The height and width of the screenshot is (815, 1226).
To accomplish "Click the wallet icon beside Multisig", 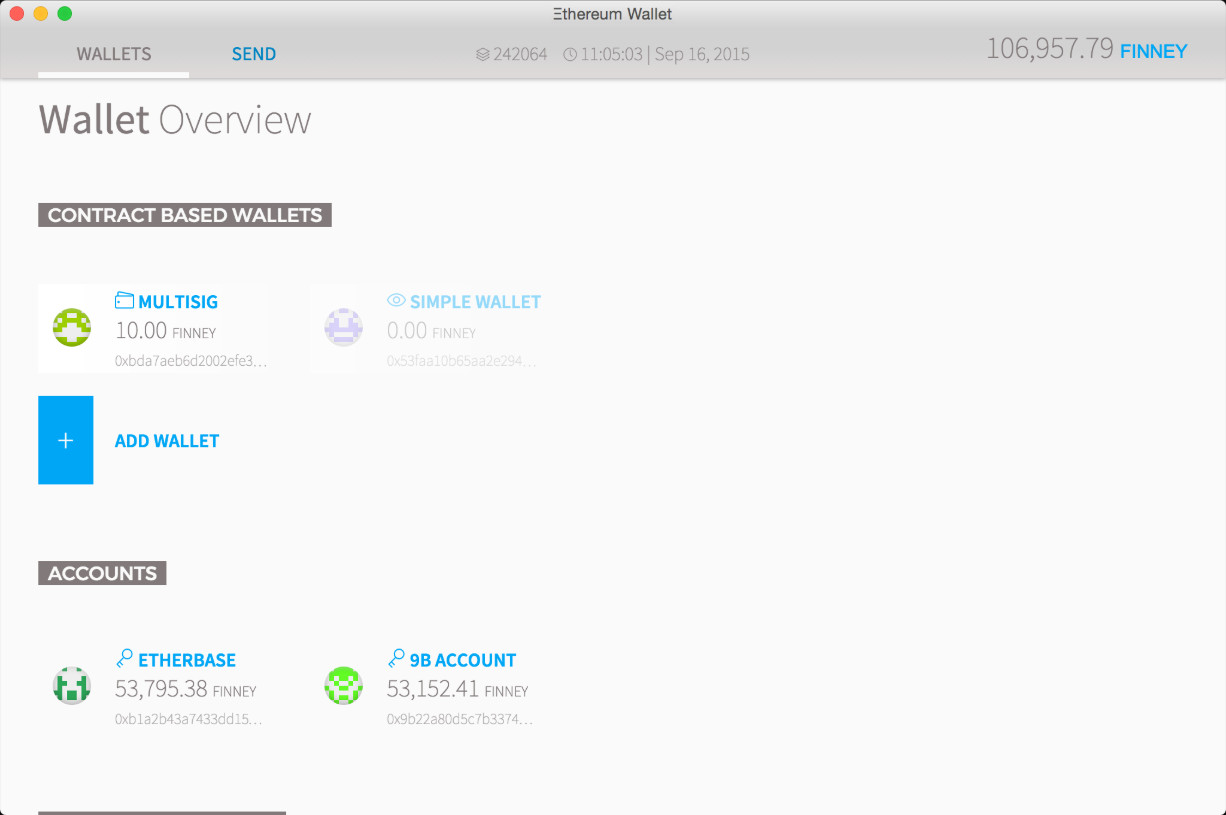I will click(124, 301).
